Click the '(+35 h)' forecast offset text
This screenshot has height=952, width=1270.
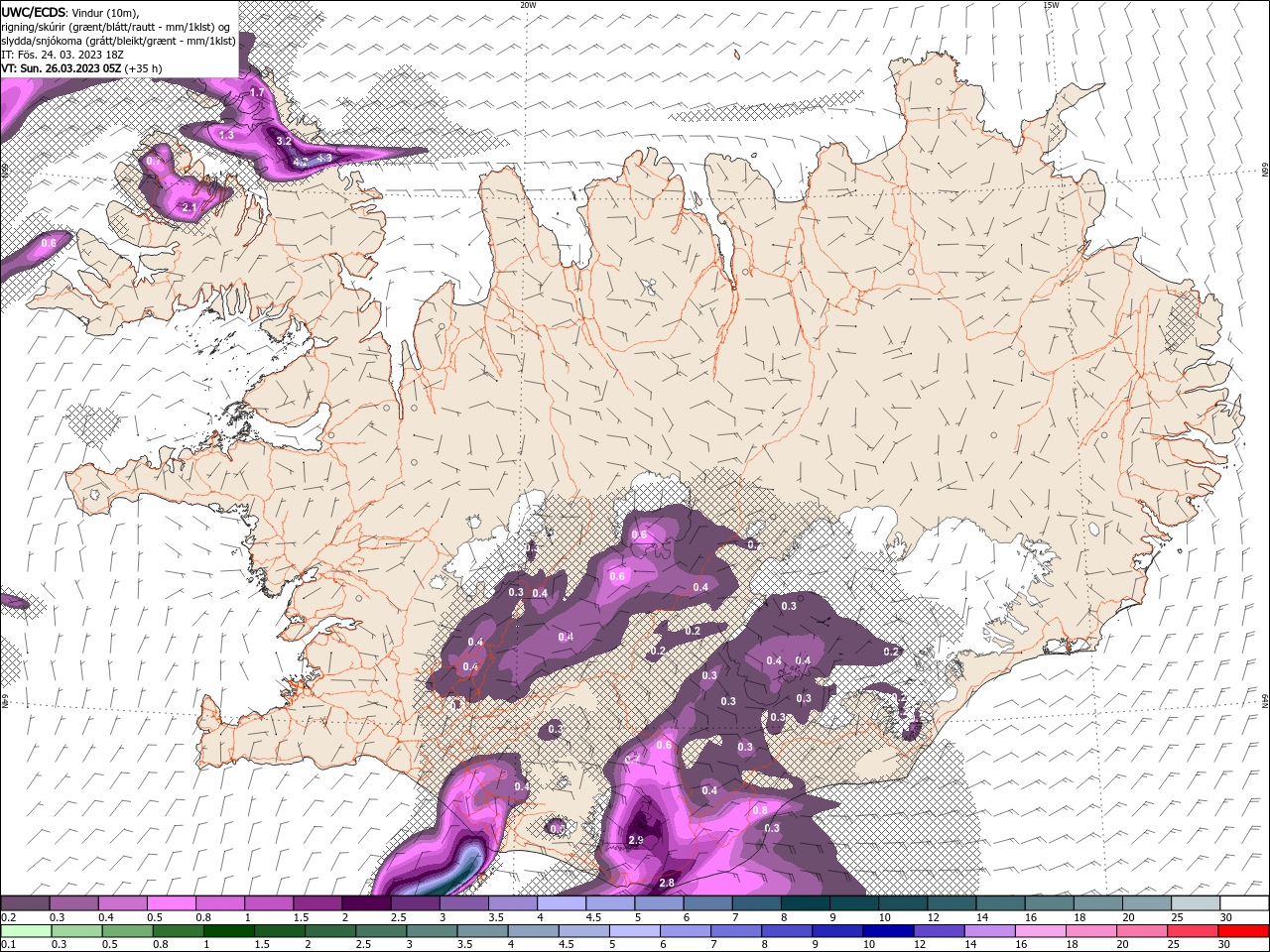[x=144, y=68]
